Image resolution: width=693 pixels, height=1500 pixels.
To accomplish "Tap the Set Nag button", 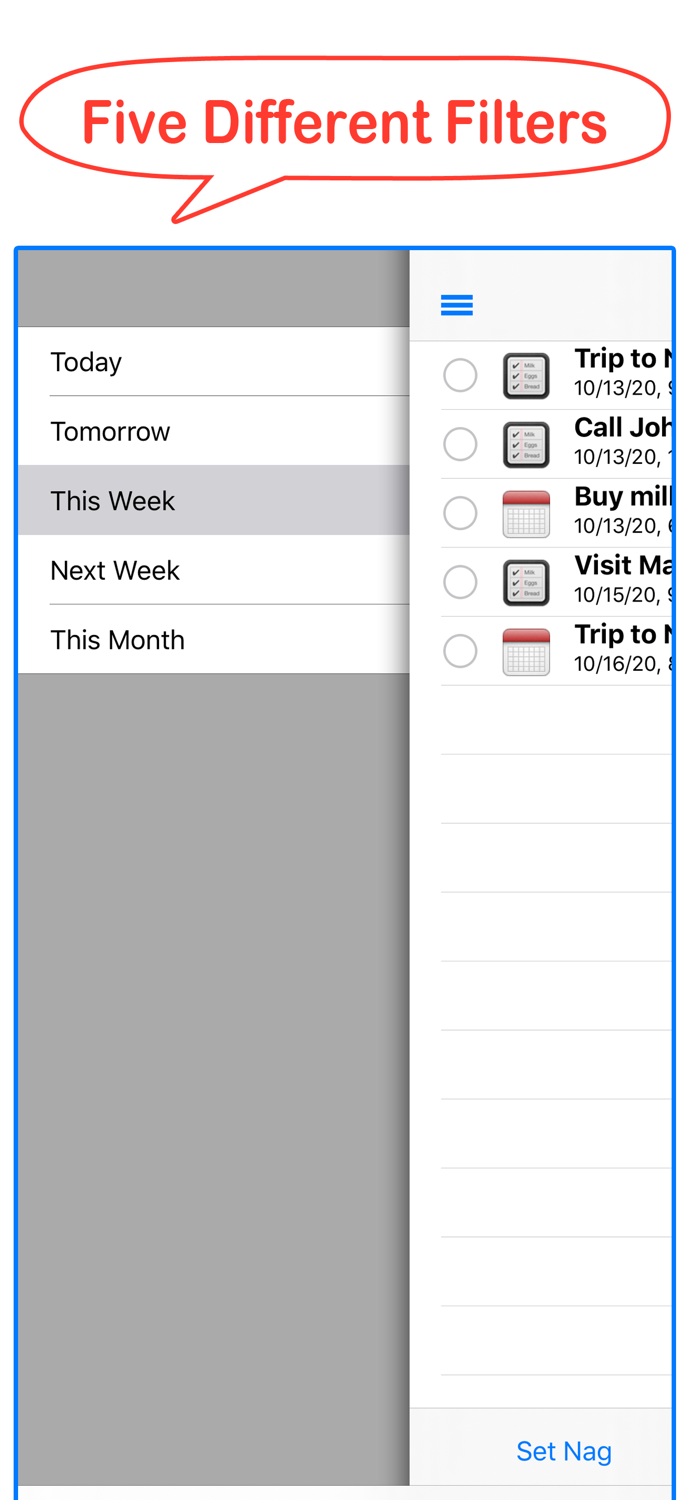I will 564,1451.
